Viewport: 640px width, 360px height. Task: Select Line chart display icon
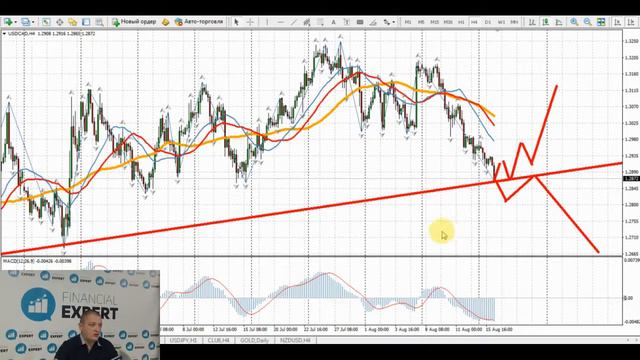[x=559, y=22]
